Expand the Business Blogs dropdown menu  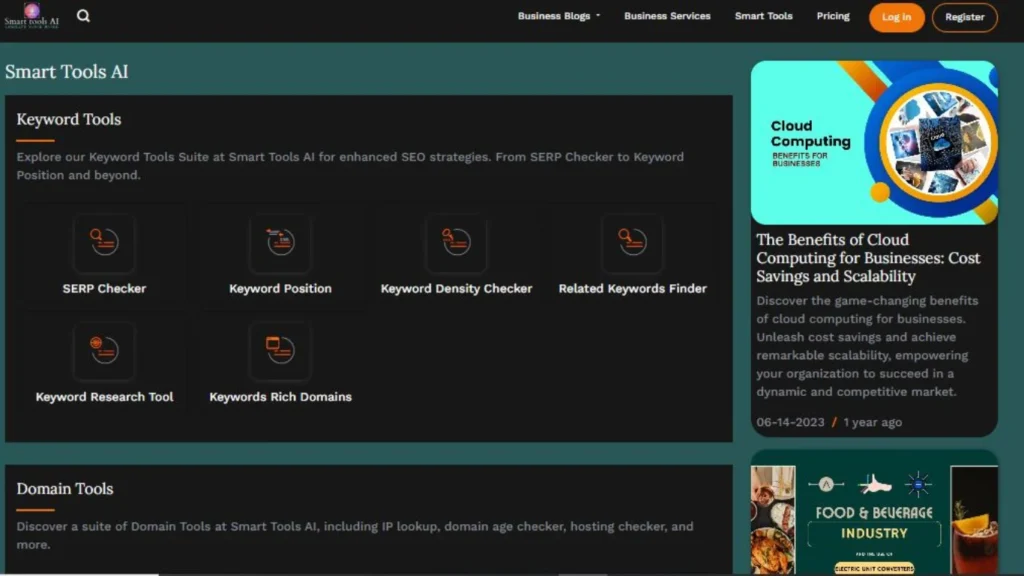point(558,16)
